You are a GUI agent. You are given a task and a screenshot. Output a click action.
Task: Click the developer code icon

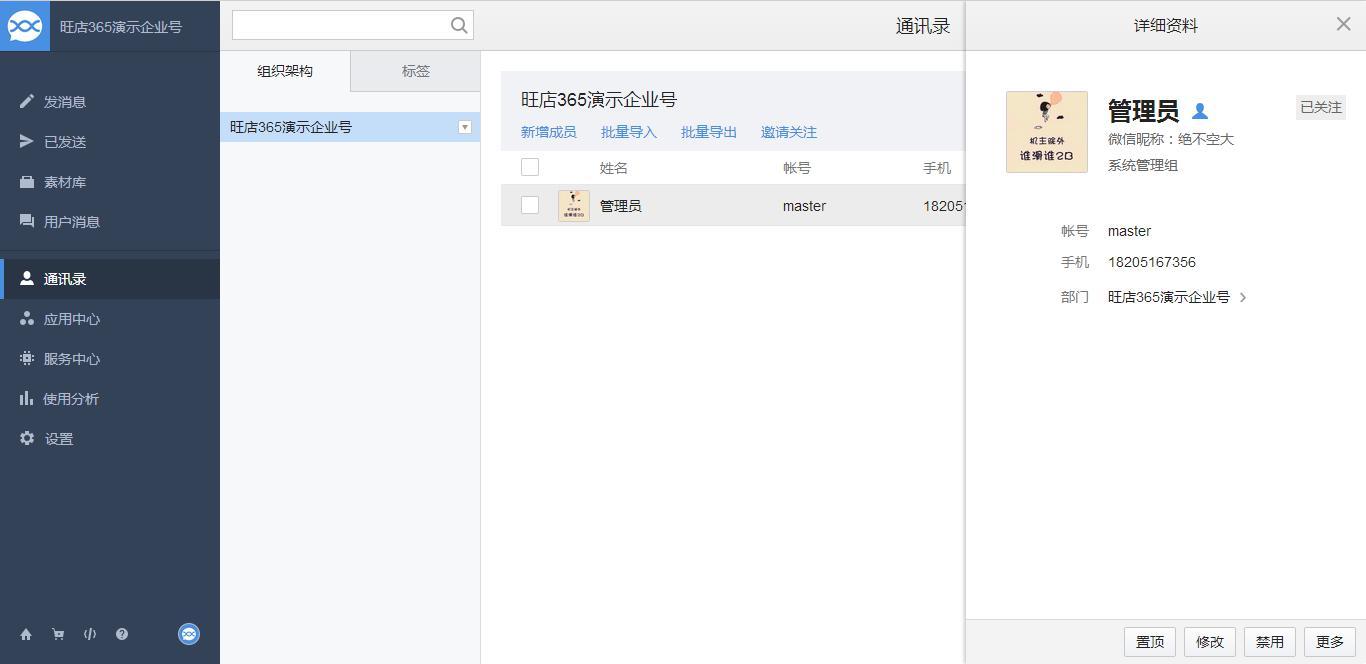pos(90,634)
